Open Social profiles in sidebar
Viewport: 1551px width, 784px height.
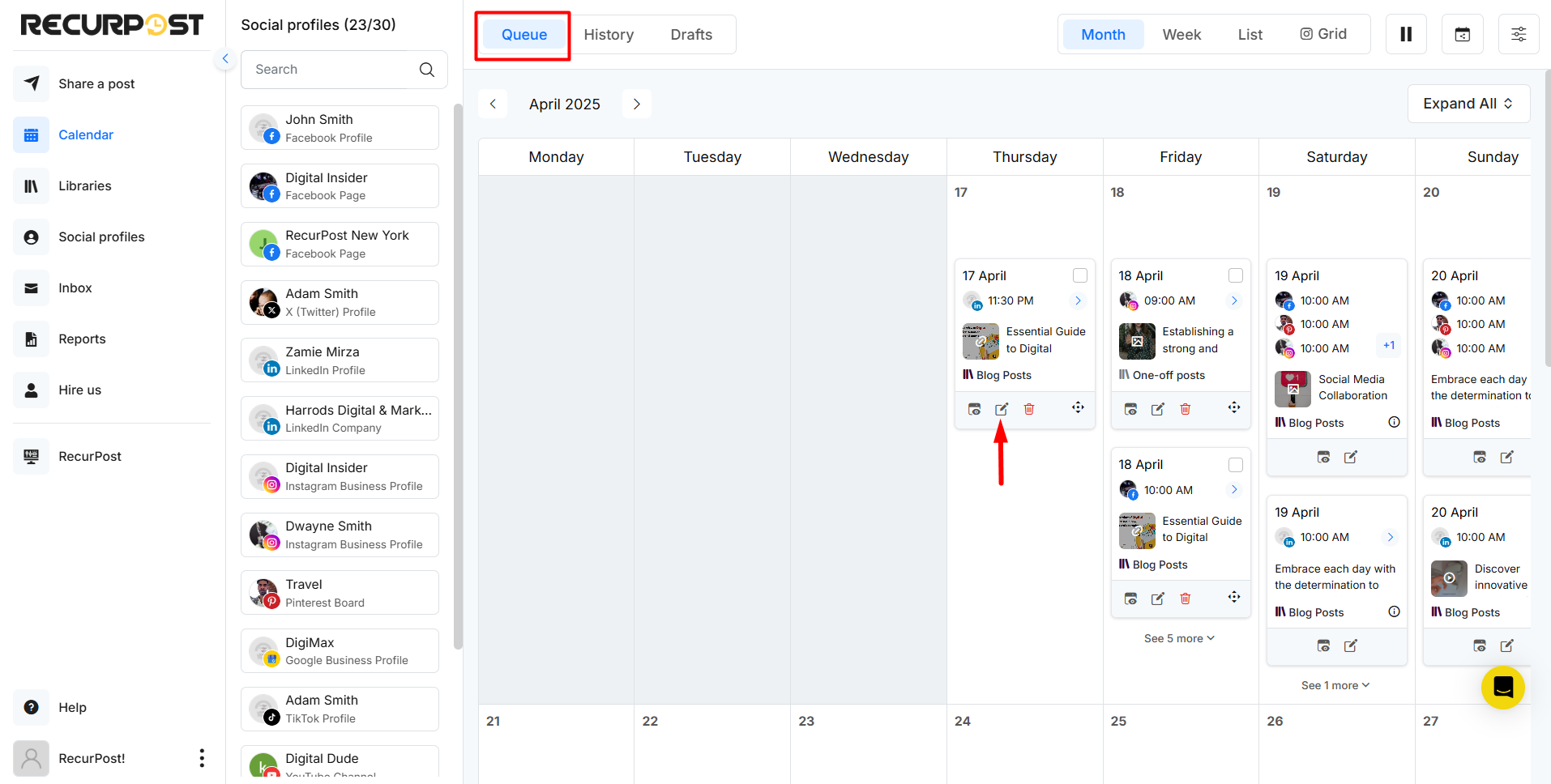[101, 237]
